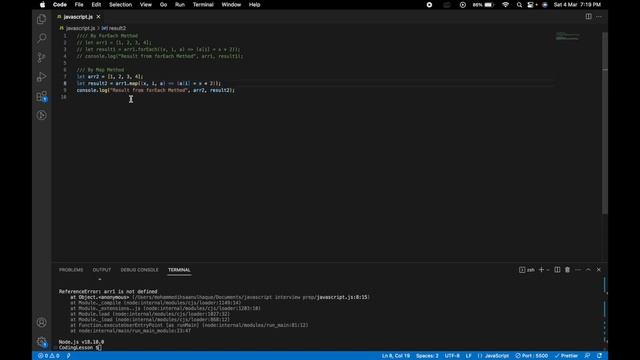This screenshot has width=640, height=360.
Task: Open the Extensions view
Action: (x=41, y=96)
